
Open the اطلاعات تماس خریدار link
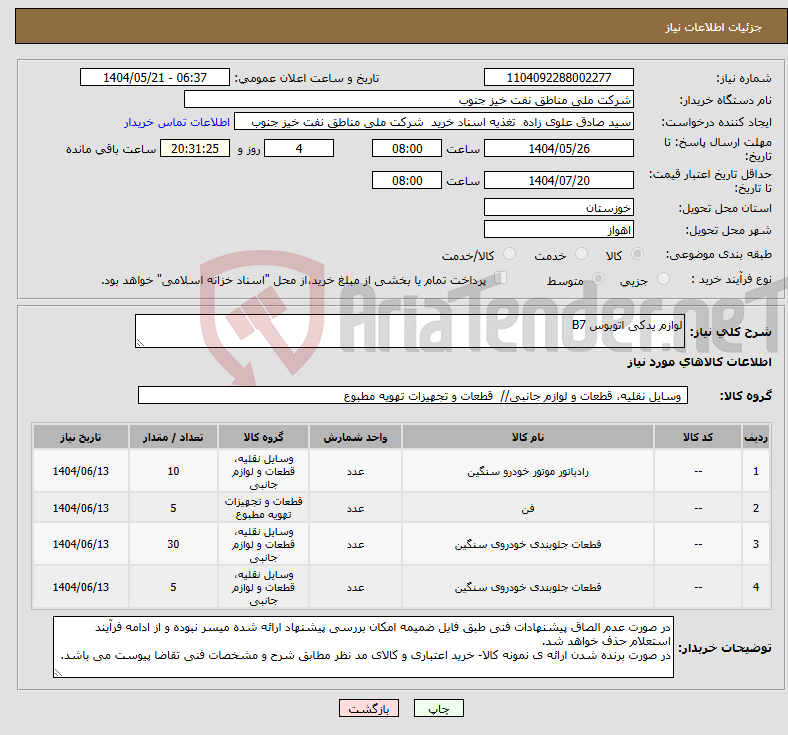177,122
